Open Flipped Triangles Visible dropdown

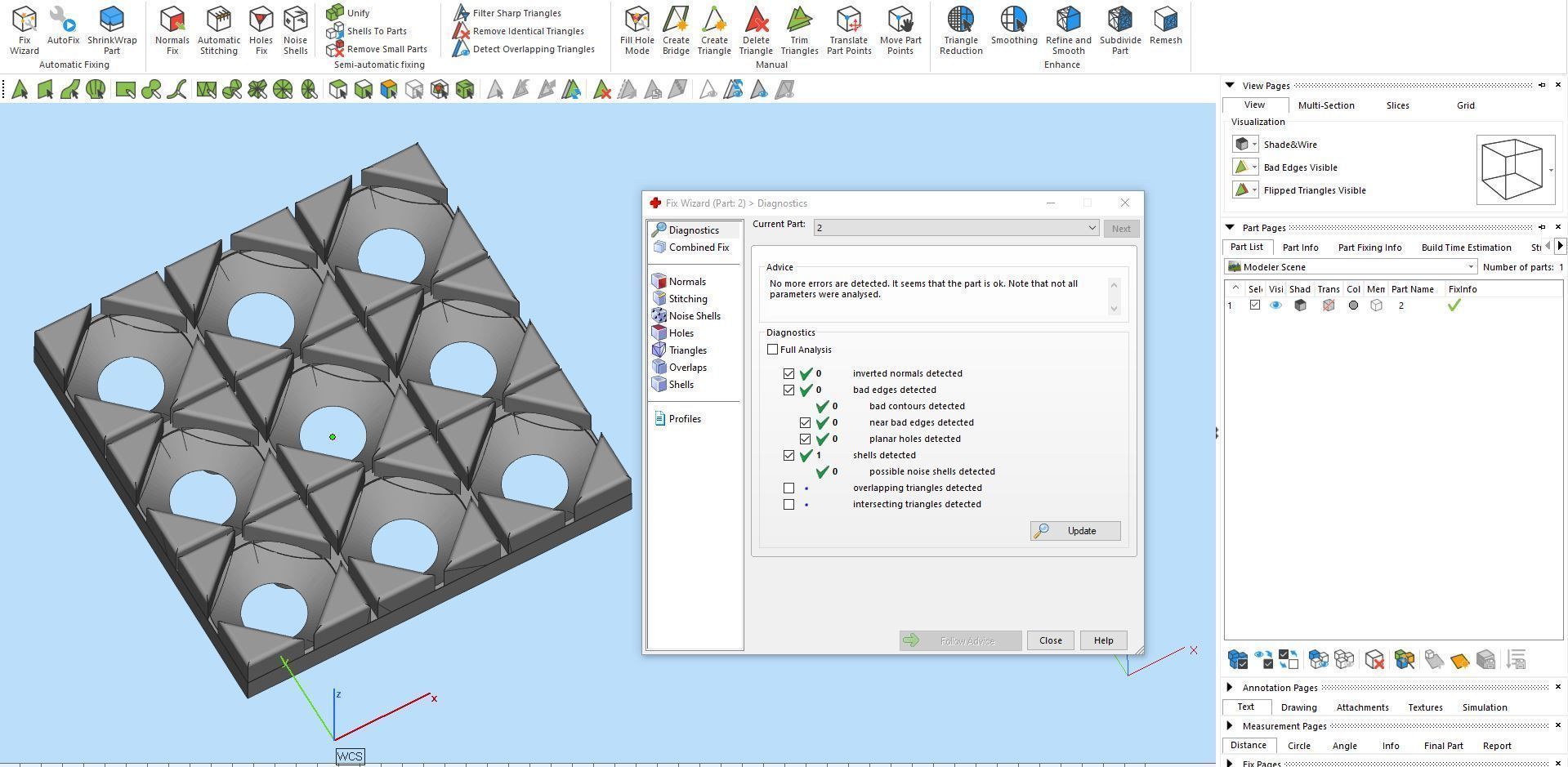[1245, 190]
